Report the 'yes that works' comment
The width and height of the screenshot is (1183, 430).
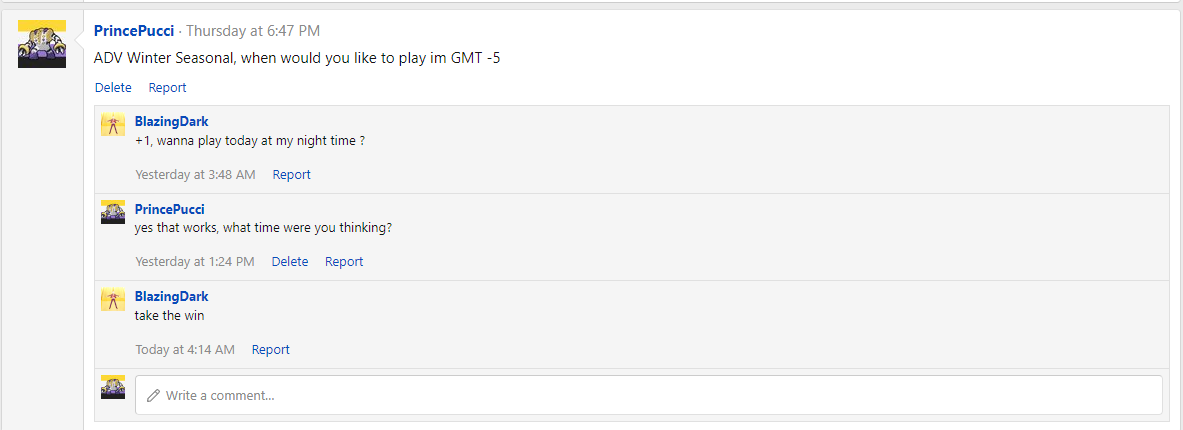point(344,262)
